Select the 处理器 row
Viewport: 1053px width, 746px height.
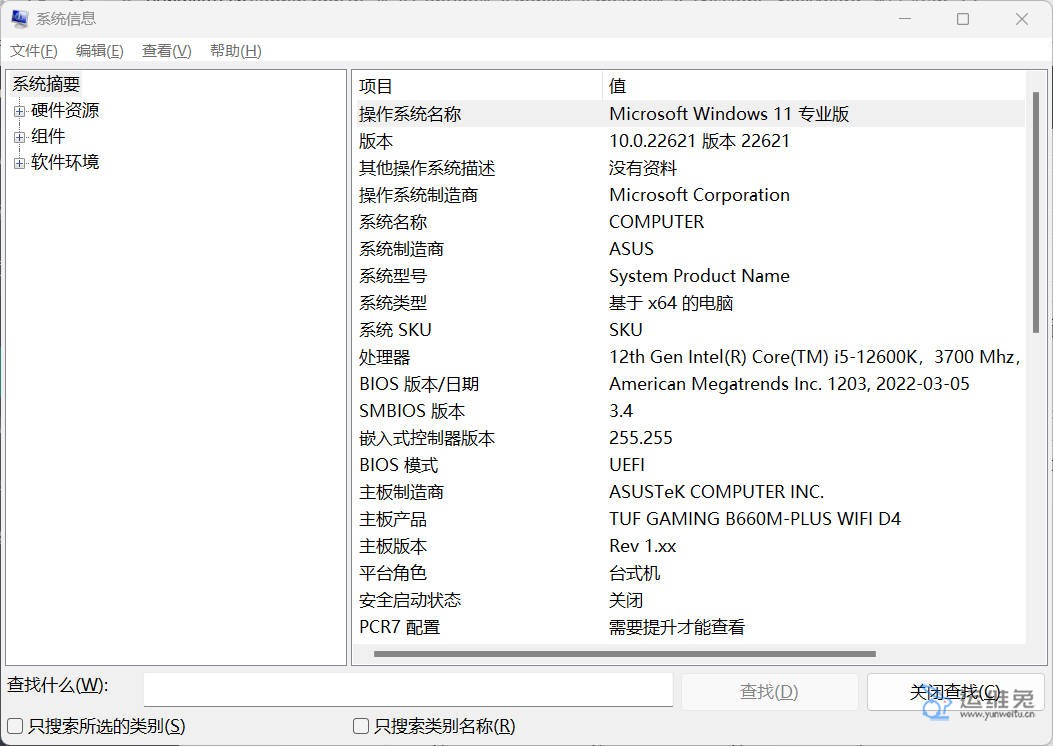tap(385, 357)
